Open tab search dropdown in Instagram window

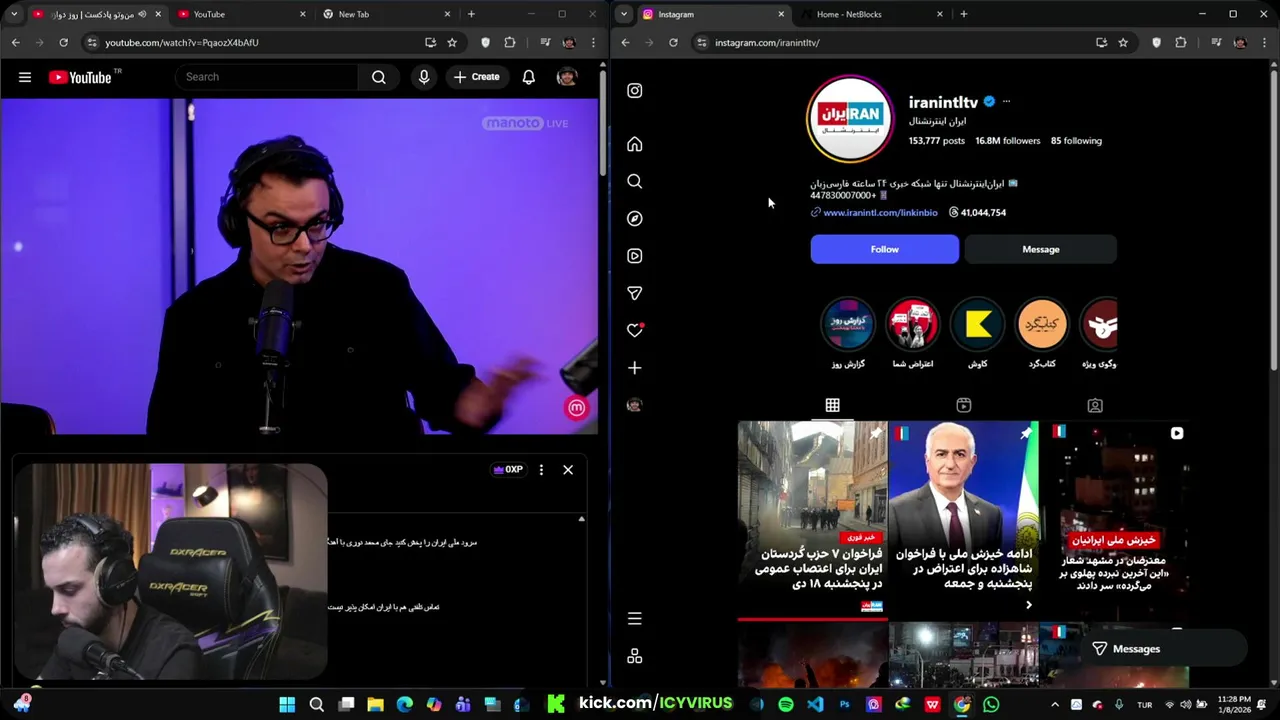(x=624, y=14)
